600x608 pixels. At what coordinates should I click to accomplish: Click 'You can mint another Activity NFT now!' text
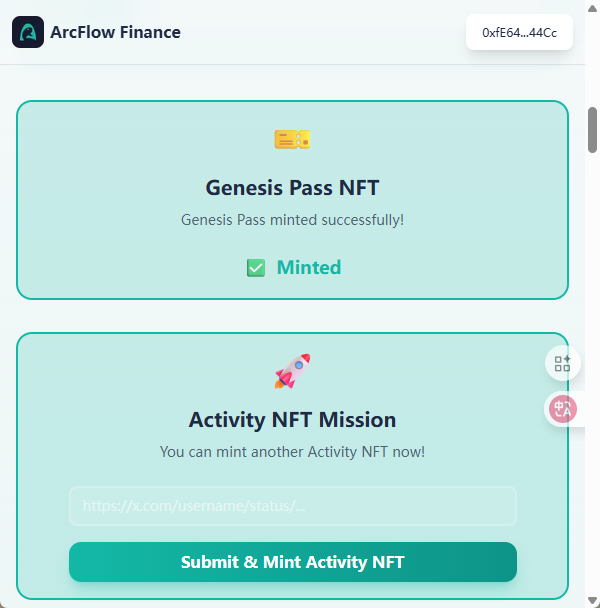click(x=292, y=452)
